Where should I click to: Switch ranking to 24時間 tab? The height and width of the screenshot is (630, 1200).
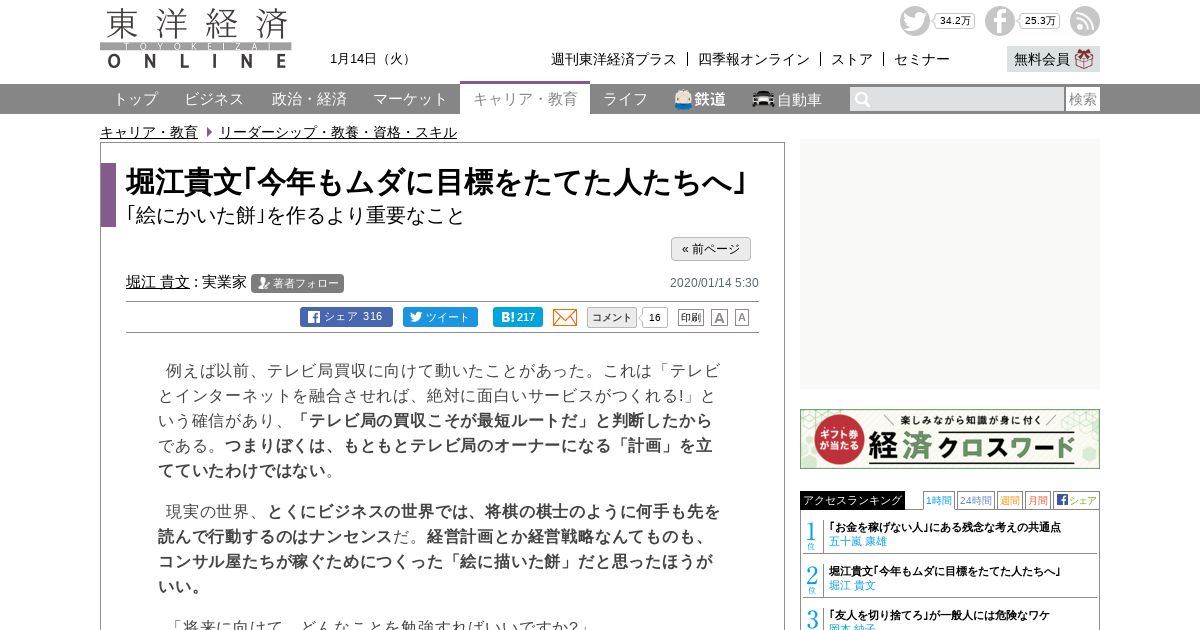(976, 500)
